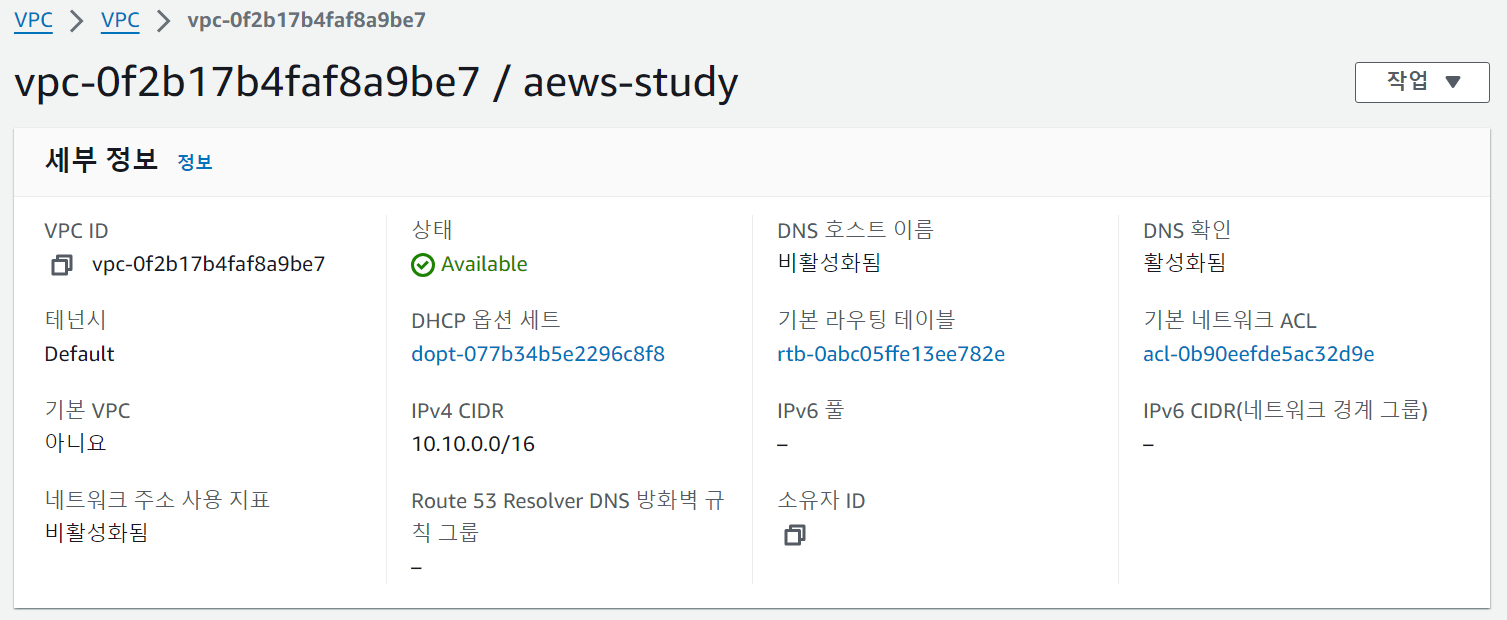Click the 기본 네트워크 ACL label
The image size is (1507, 620).
pos(1230,320)
